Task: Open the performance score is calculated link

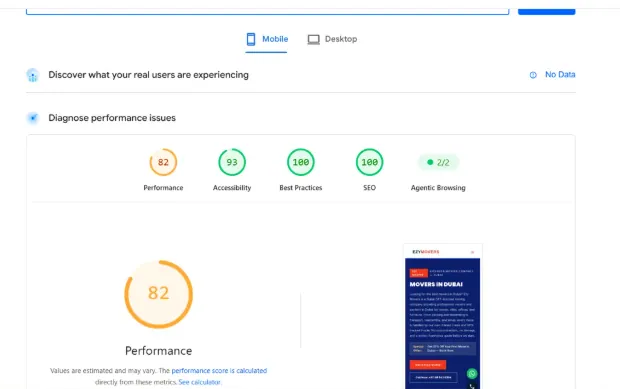Action: [x=219, y=370]
